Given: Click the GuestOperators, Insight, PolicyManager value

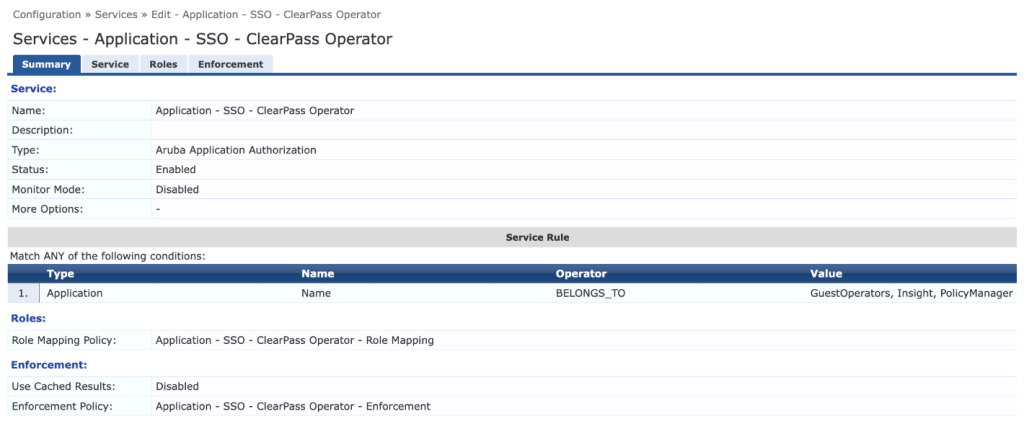Looking at the screenshot, I should [x=908, y=294].
